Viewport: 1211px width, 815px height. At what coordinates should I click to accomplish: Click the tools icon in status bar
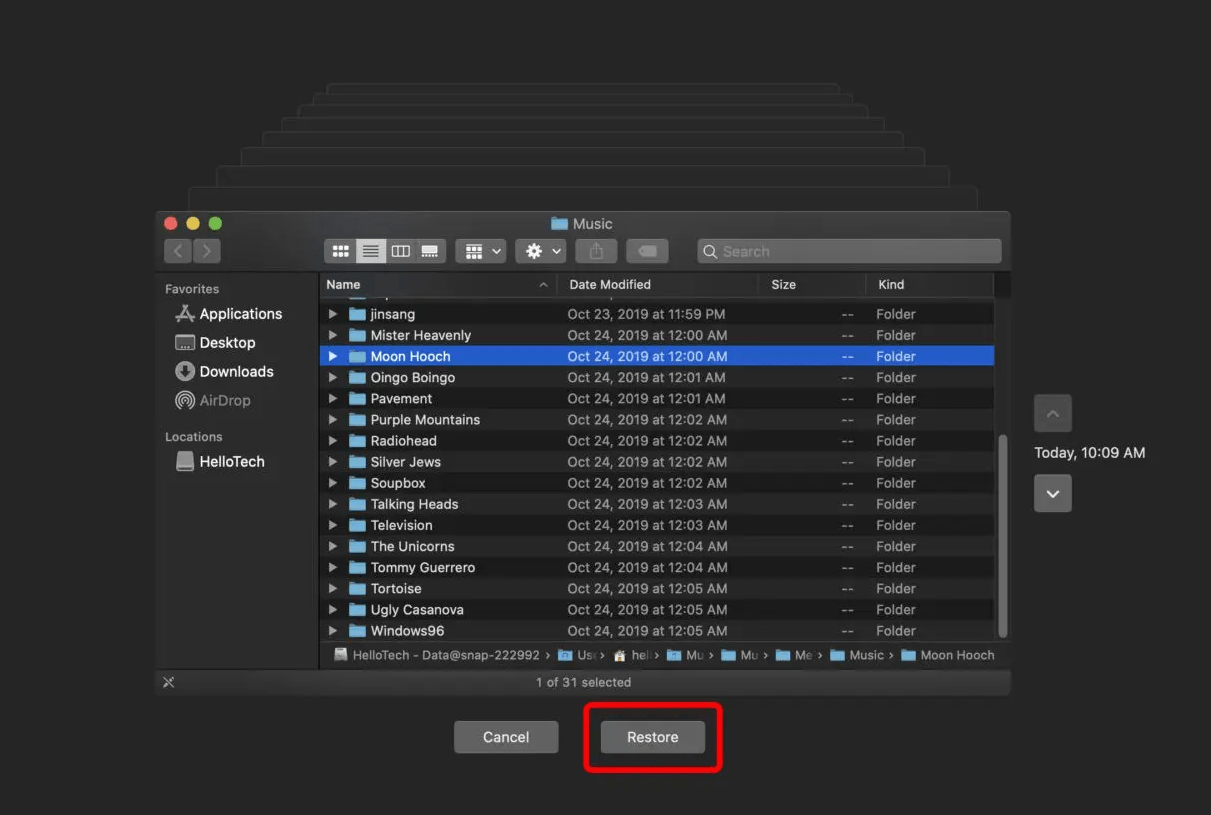168,682
